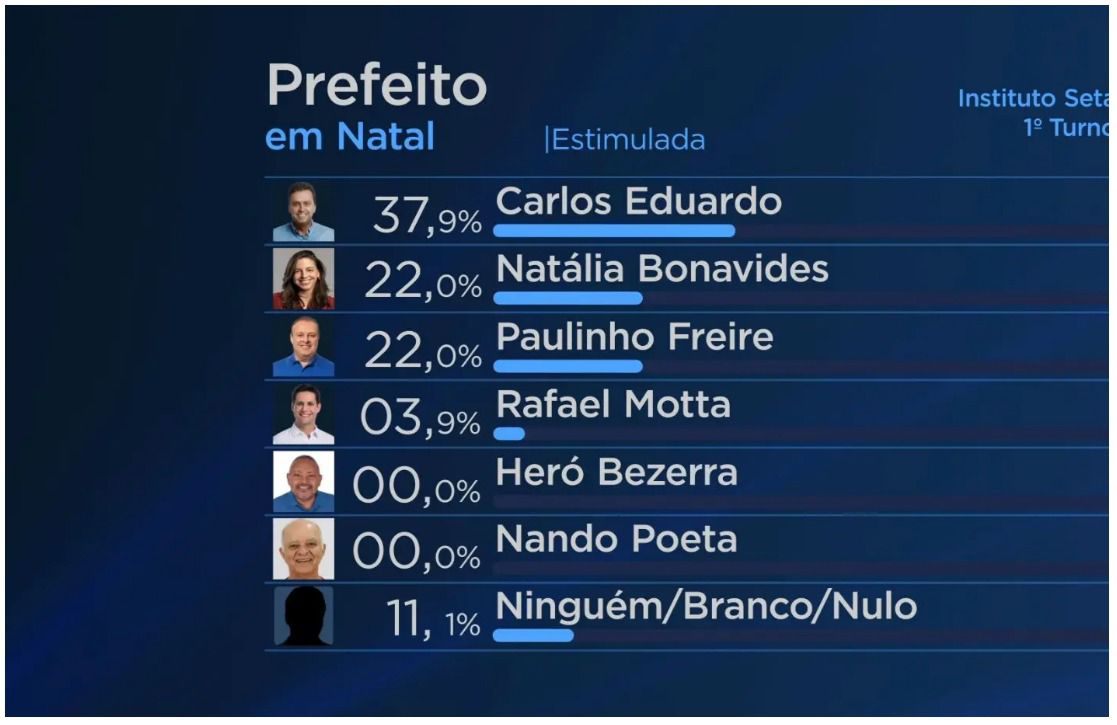Select Paulinho Freire's portrait thumbnail
Viewport: 1117px width, 725px height.
point(303,347)
